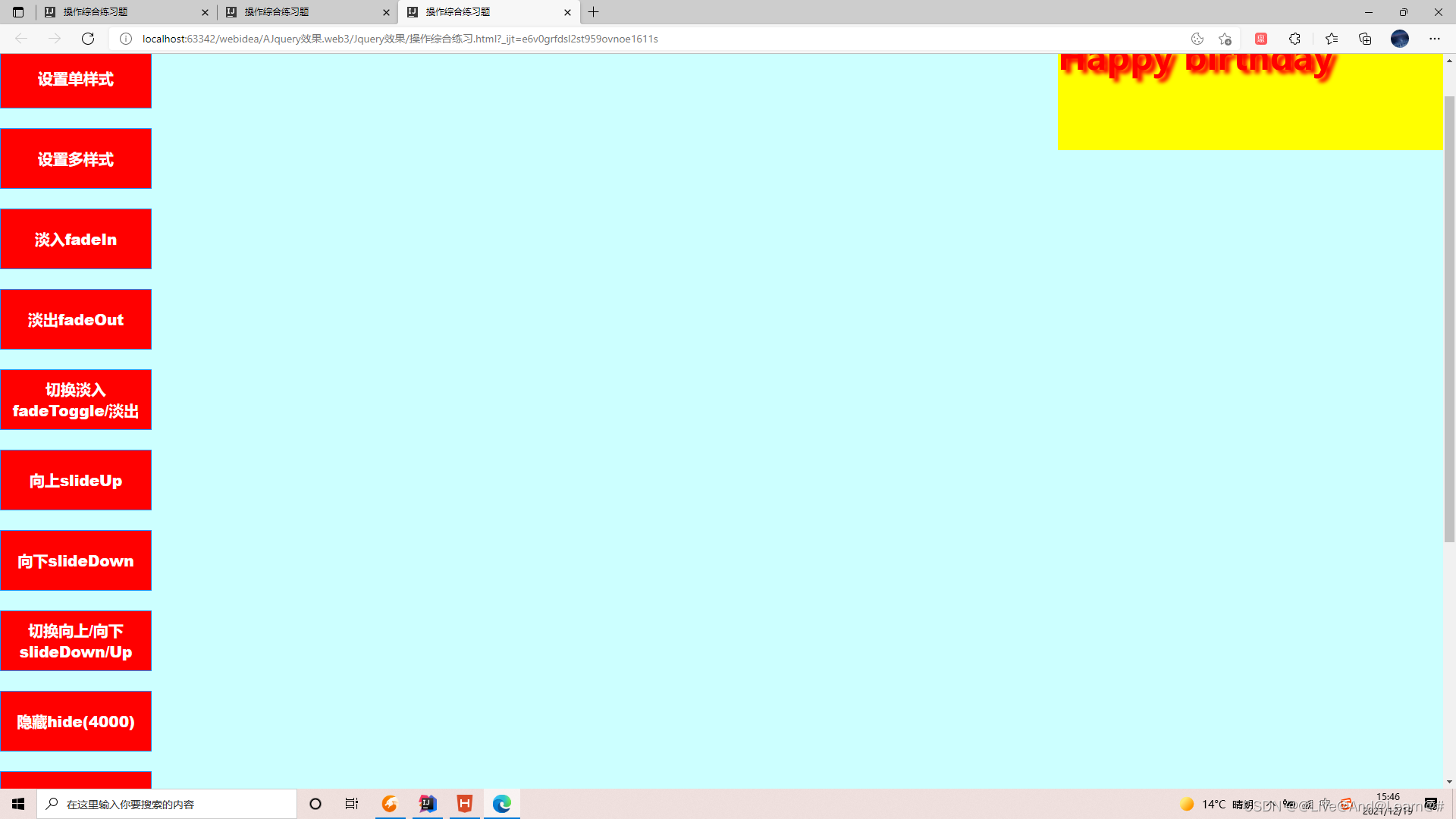Close the active third tab
Screen dimensions: 1456x819
coord(567,12)
